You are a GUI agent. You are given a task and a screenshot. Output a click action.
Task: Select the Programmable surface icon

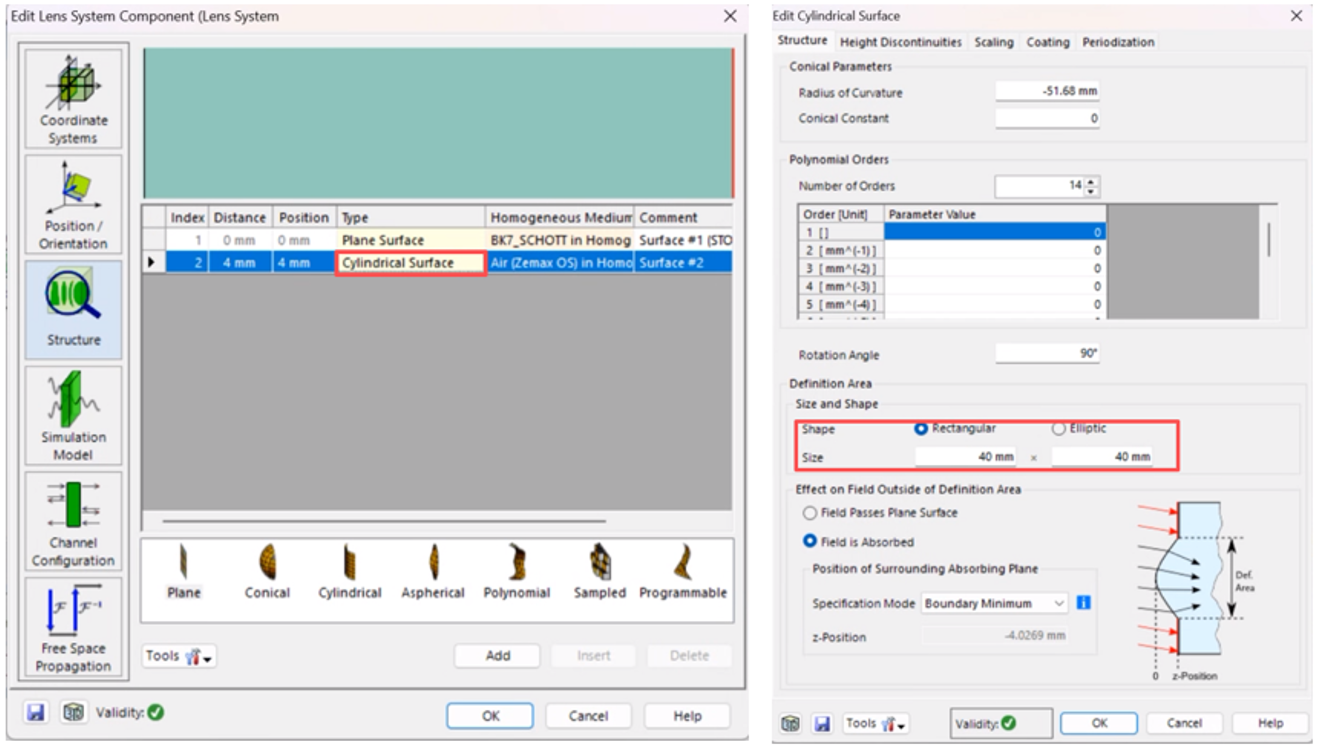tap(682, 571)
